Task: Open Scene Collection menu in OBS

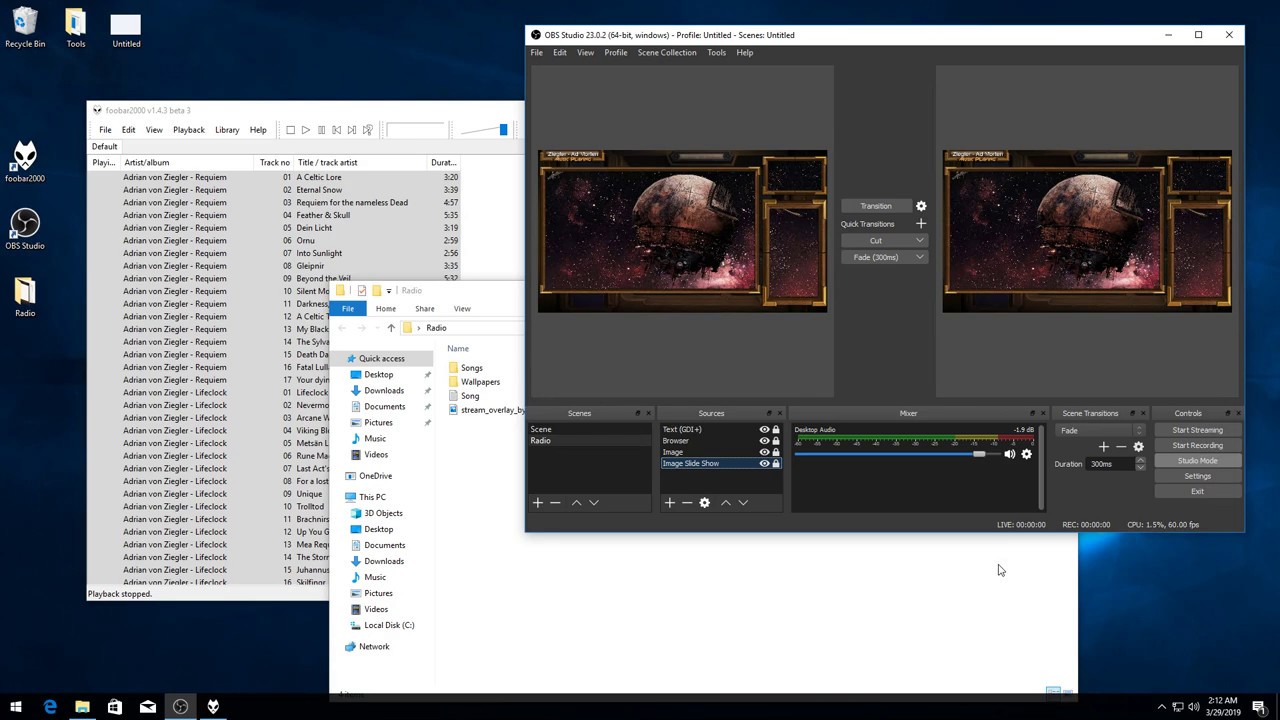Action: (x=667, y=52)
